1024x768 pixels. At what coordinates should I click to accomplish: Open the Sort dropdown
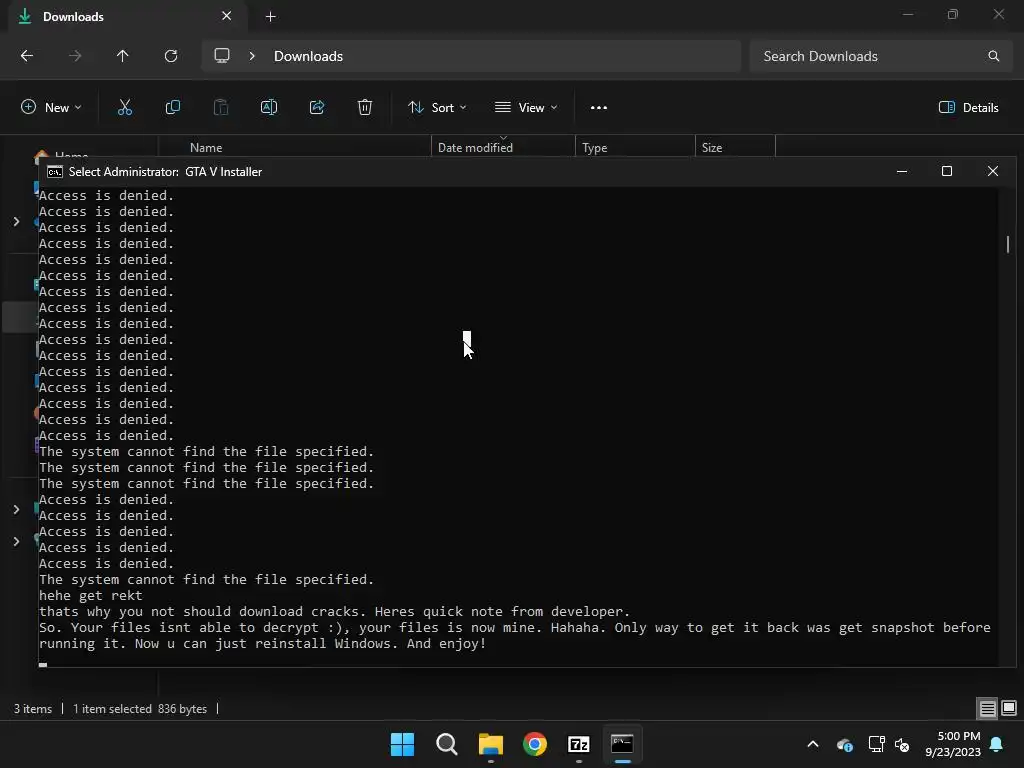tap(437, 108)
